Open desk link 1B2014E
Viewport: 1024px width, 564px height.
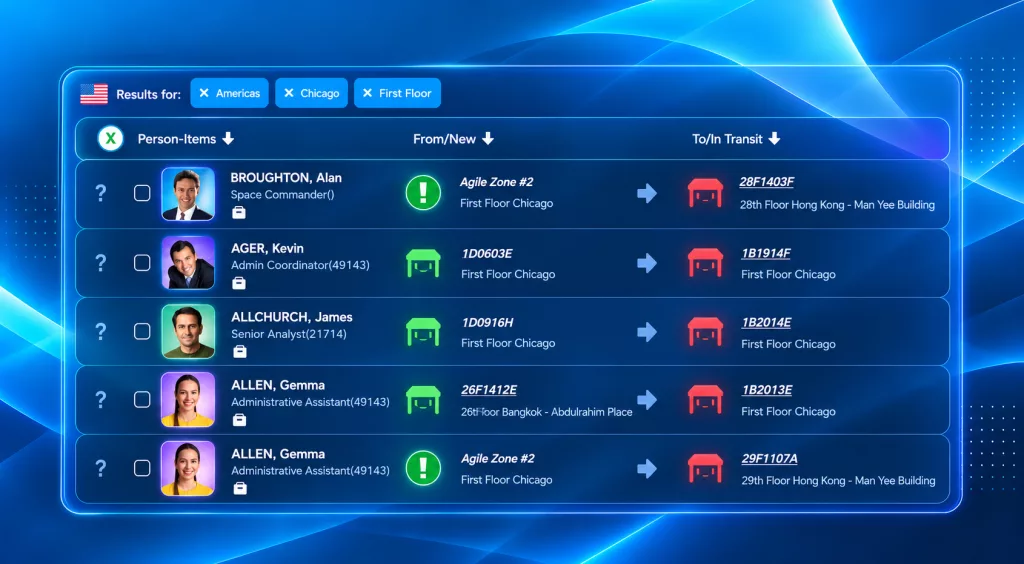pos(767,322)
